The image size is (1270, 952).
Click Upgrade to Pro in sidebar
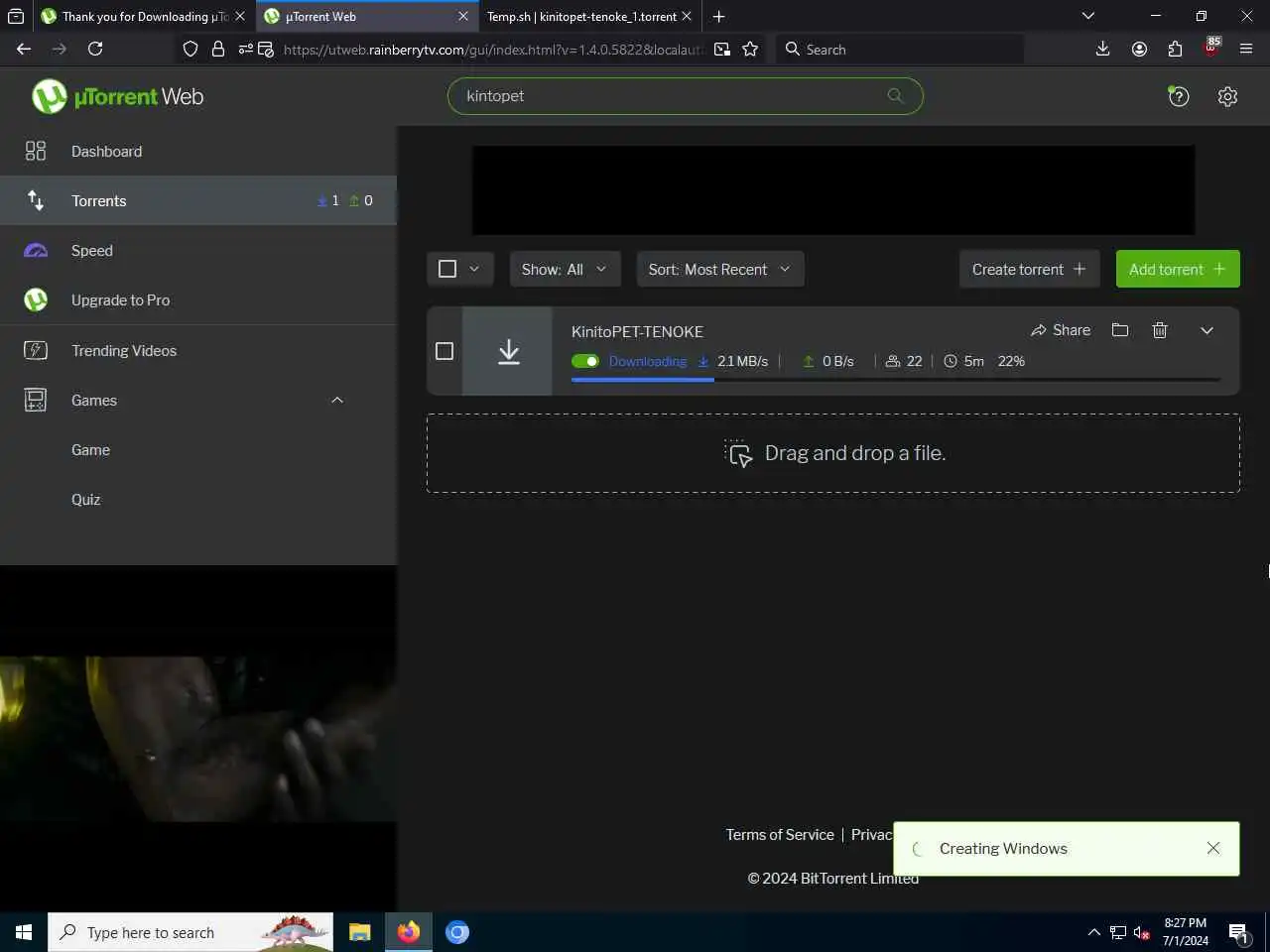tap(198, 299)
